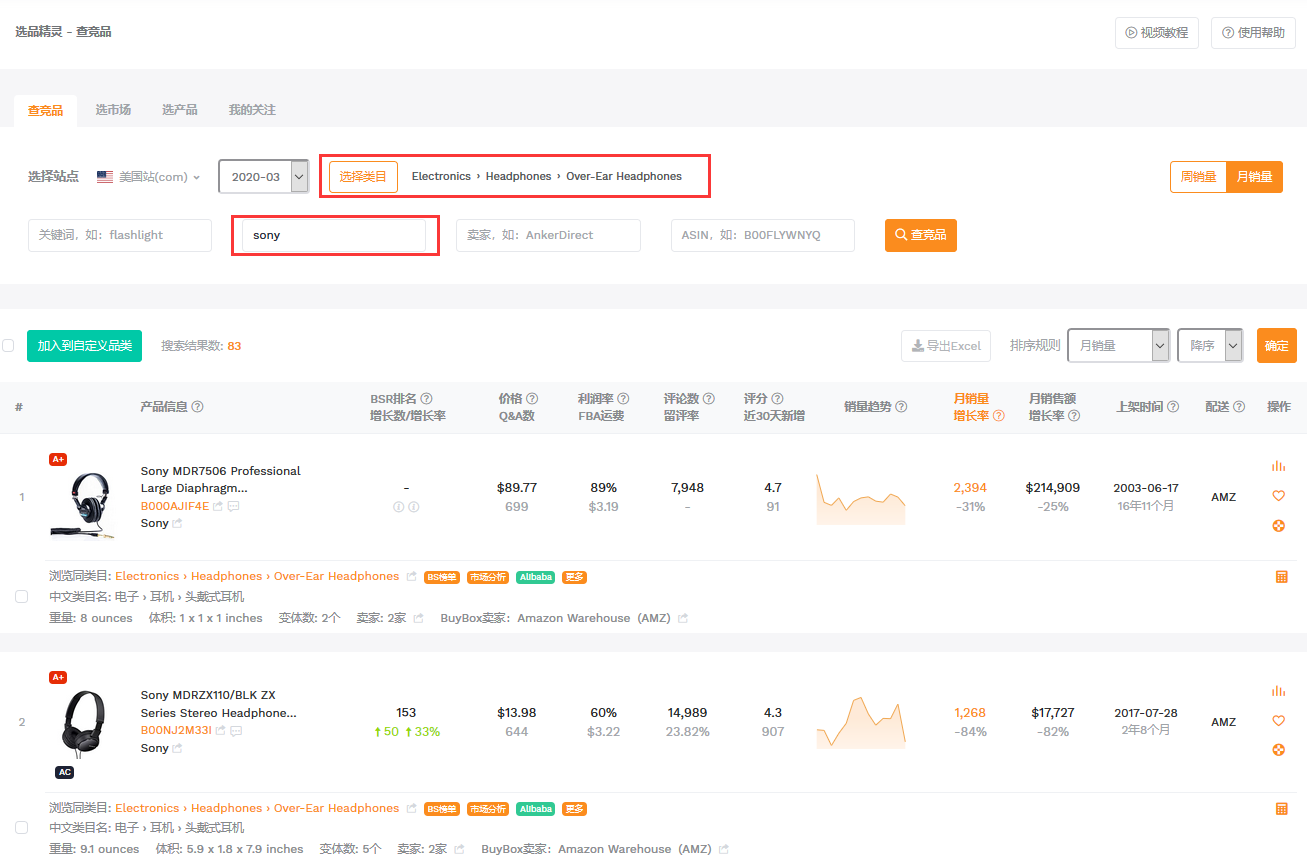Screen dimensions: 1307x864
Task: Open external link icon next to ASIN B000AJIF4E
Action: tap(218, 506)
